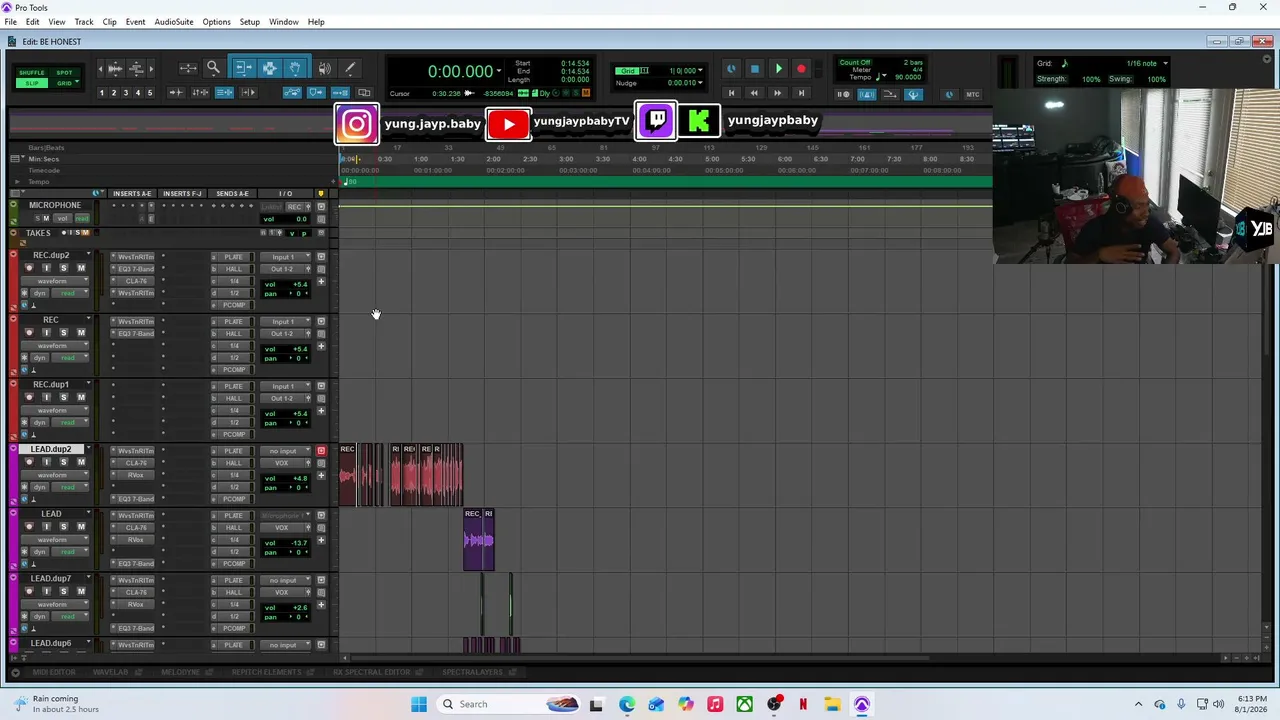1280x720 pixels.
Task: Select the Trim tool
Action: point(242,68)
